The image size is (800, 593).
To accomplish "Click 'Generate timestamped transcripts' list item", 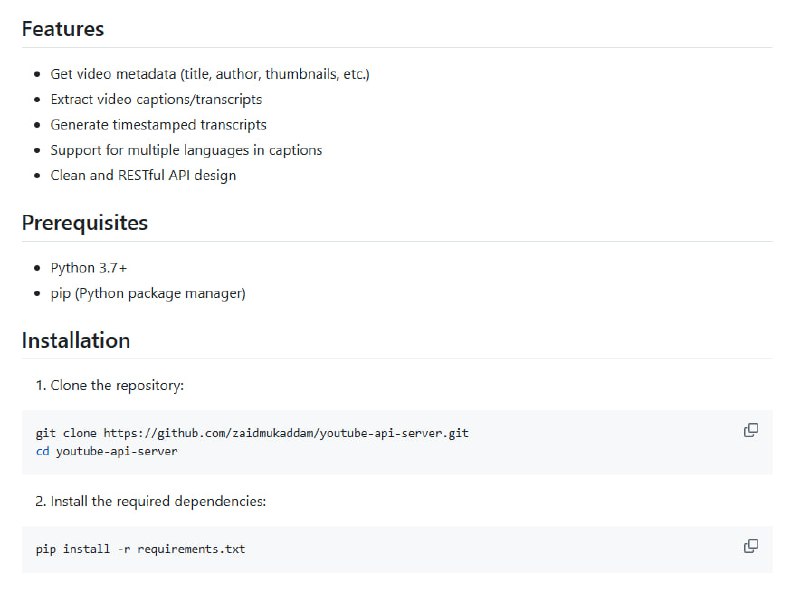I will point(158,125).
